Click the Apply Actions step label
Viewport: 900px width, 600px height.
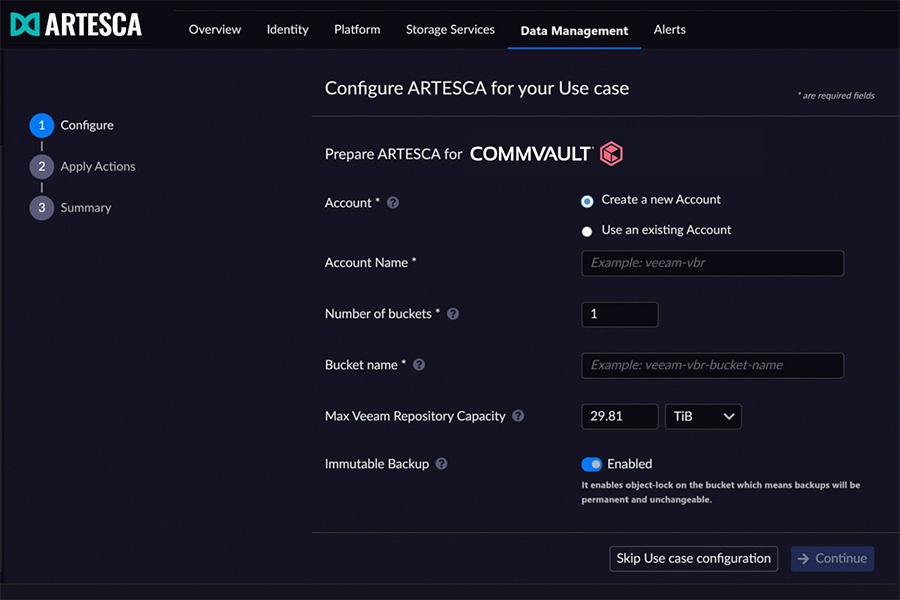(98, 167)
